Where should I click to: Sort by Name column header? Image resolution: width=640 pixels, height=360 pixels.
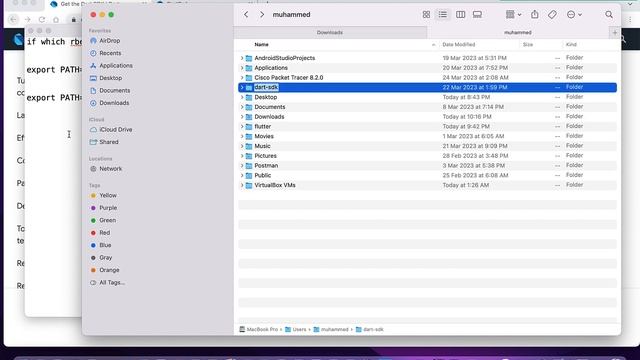[262, 44]
